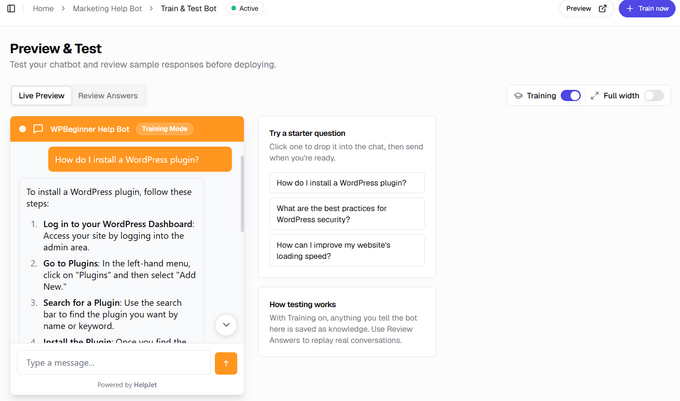
Task: Disable the Training toggle switch
Action: coord(570,96)
